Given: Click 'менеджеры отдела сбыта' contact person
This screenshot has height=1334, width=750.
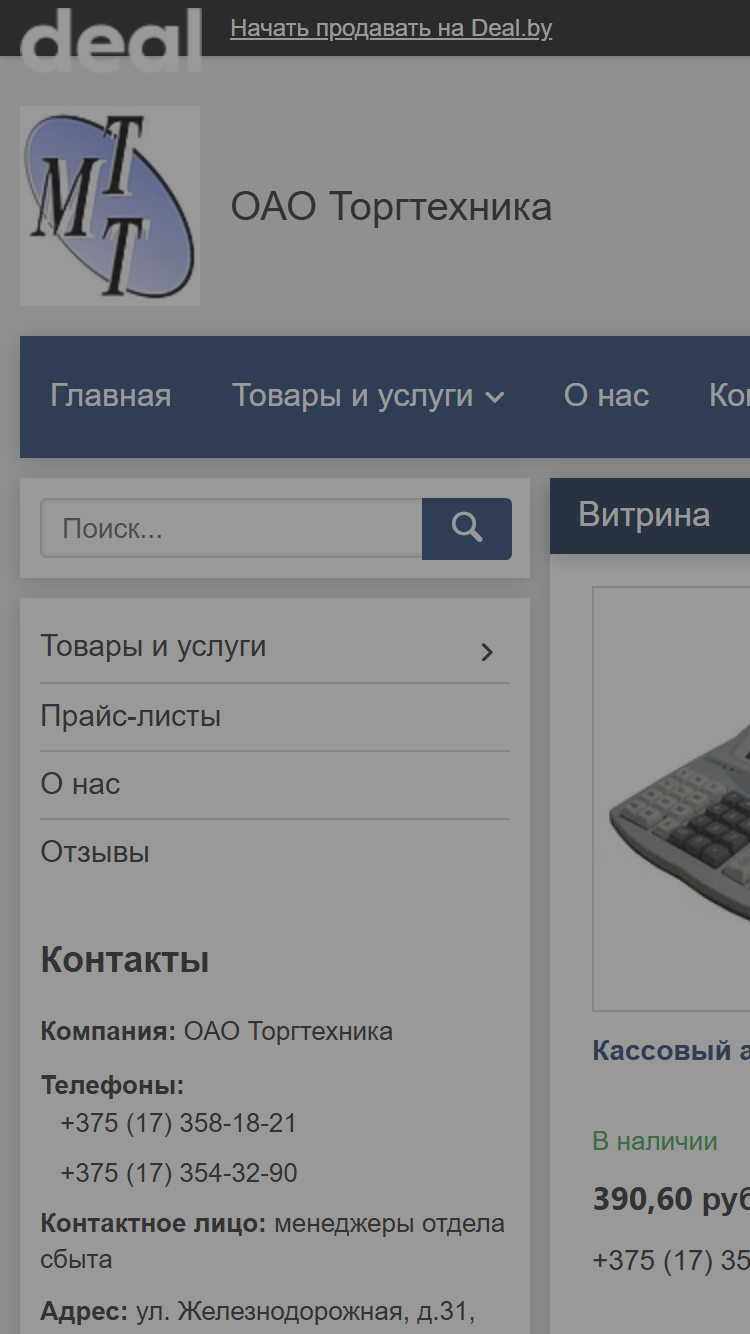Looking at the screenshot, I should point(272,1241).
